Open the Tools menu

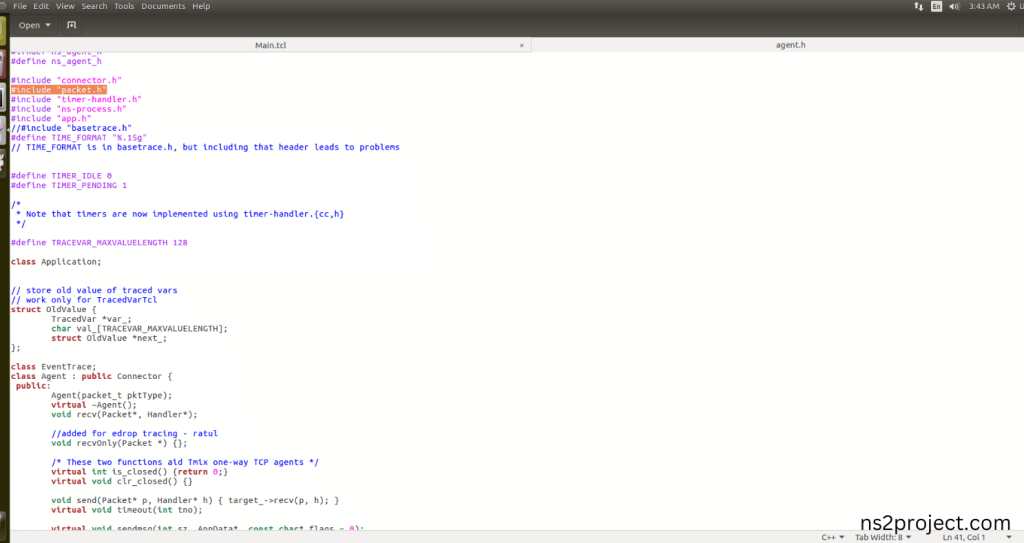[124, 6]
